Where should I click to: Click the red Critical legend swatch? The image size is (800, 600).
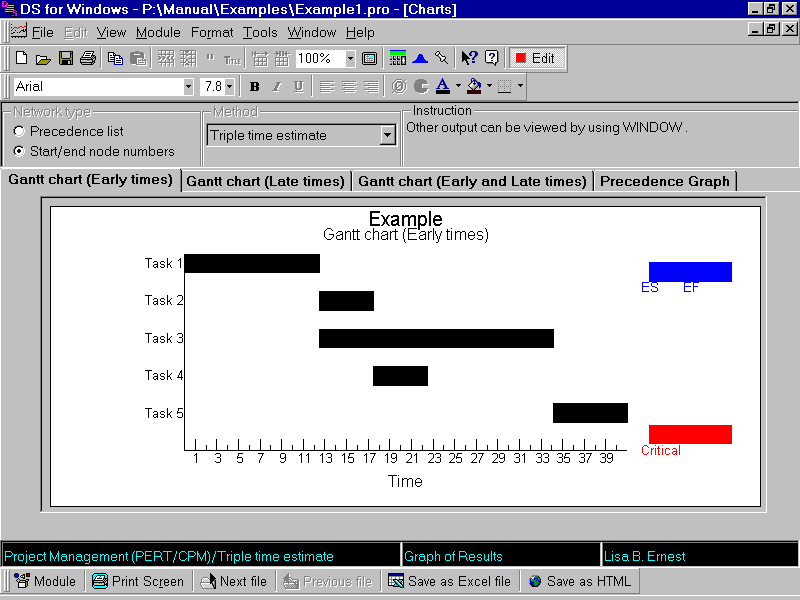[690, 434]
